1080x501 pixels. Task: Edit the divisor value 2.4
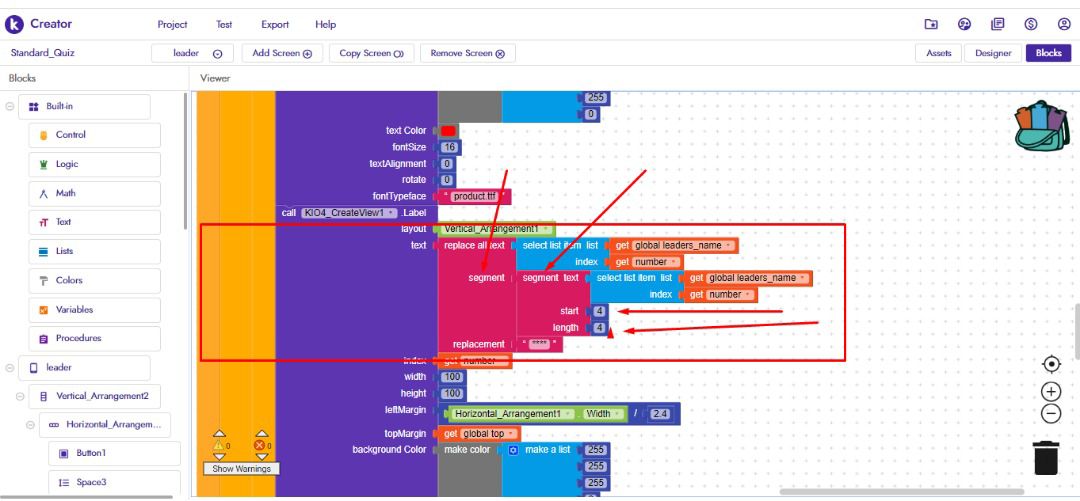pos(660,414)
